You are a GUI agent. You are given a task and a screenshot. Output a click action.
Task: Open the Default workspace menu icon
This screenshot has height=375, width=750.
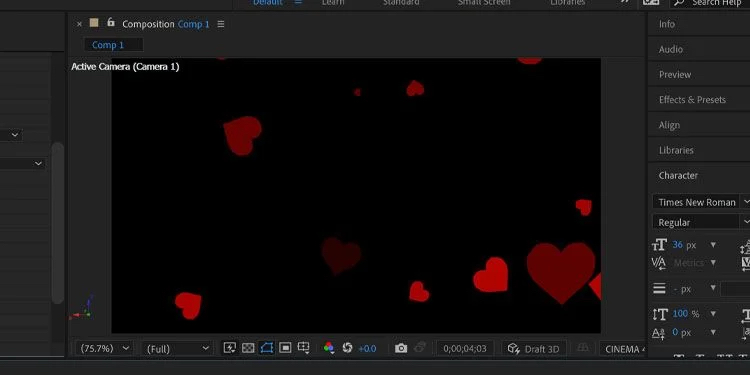[x=298, y=2]
